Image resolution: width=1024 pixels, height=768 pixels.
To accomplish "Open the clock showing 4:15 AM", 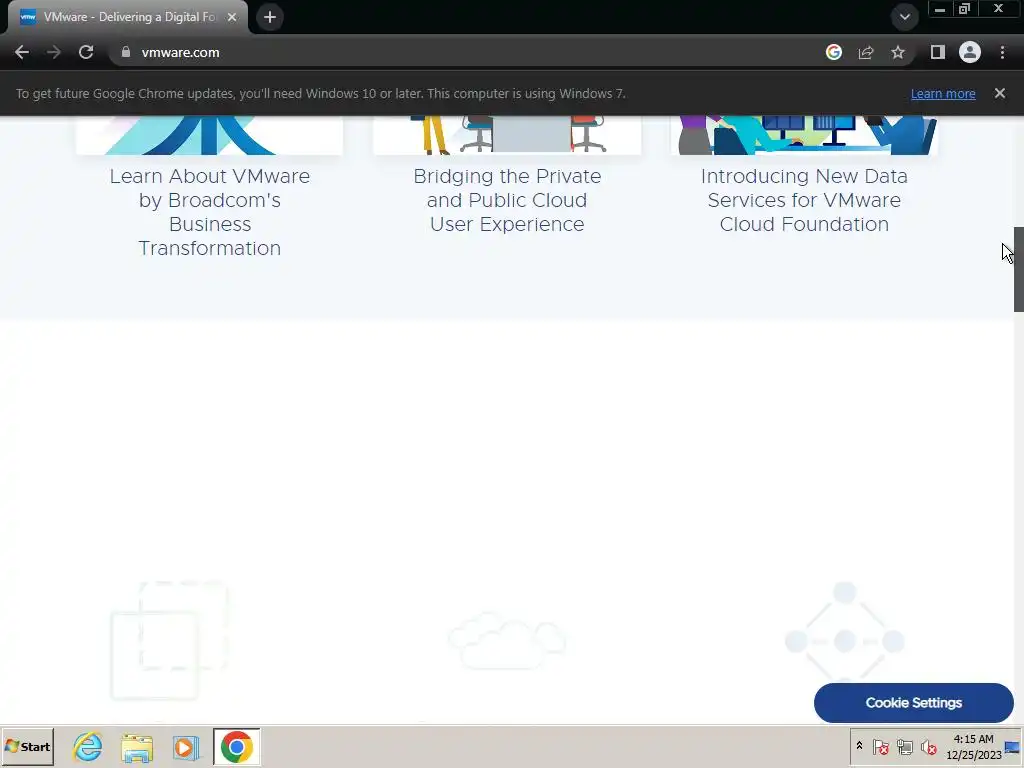I will tap(973, 746).
